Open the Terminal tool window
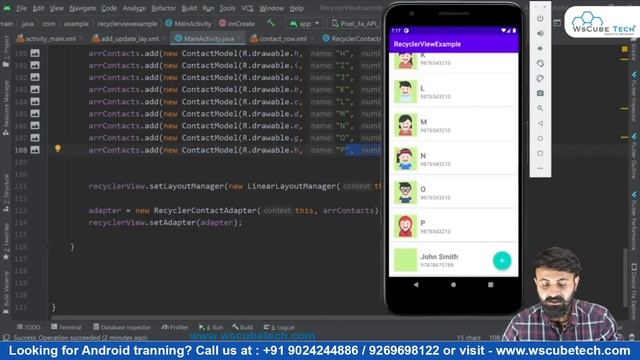 [x=66, y=327]
